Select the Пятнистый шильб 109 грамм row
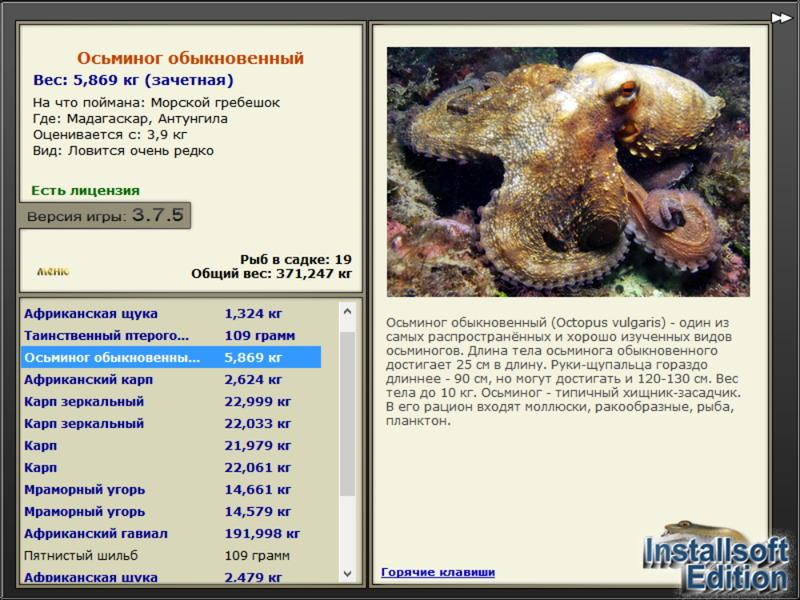The image size is (800, 600). (171, 556)
